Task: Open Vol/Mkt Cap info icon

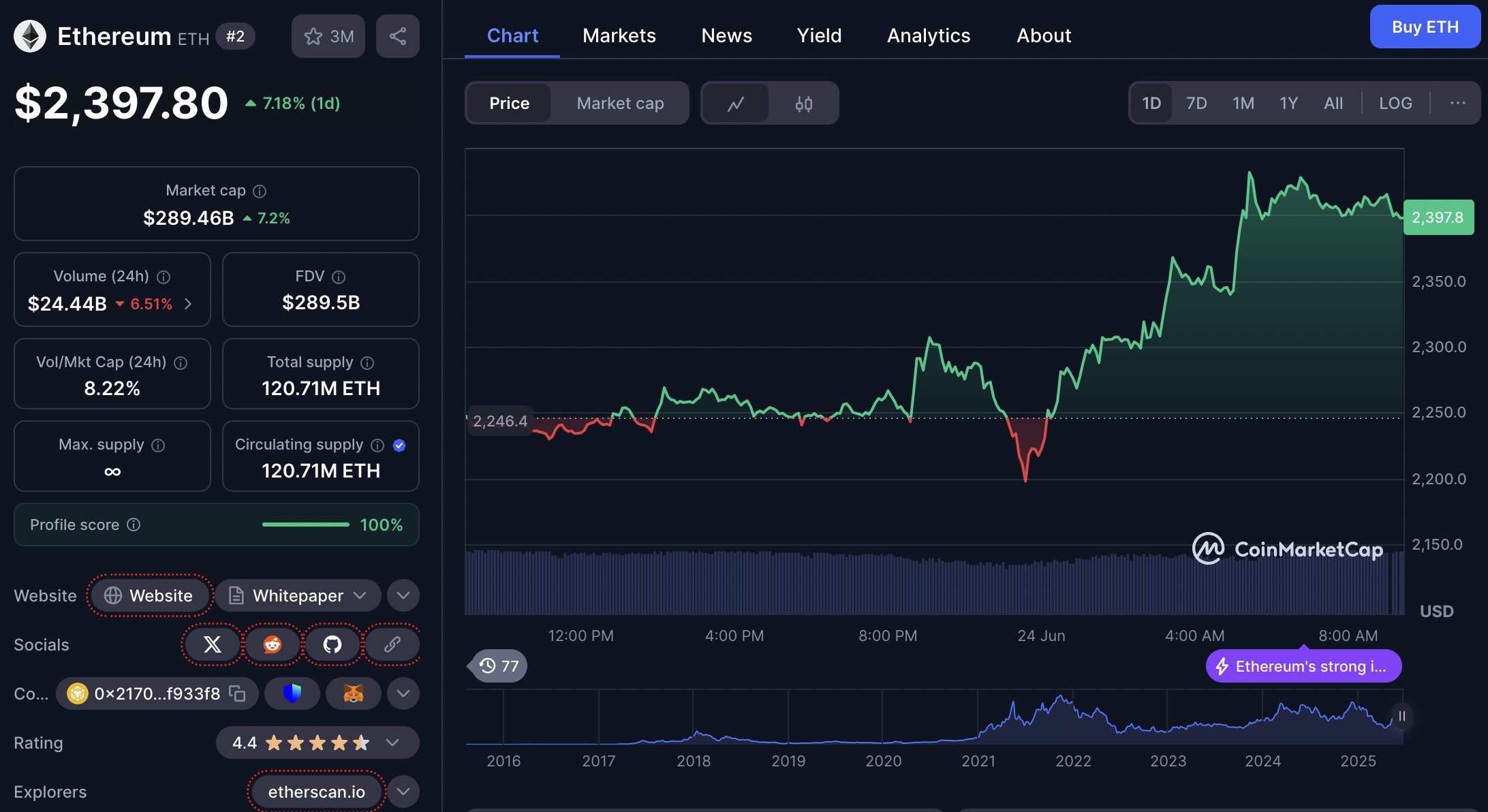Action: [x=181, y=363]
